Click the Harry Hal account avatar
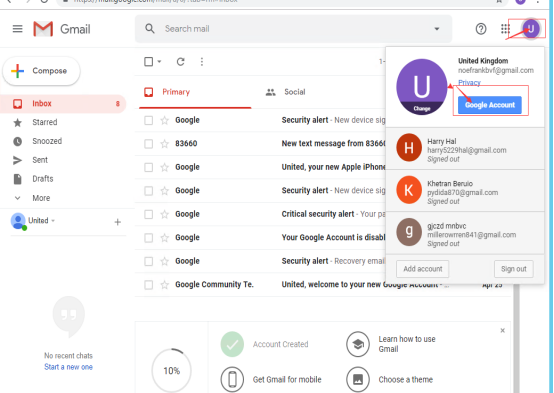Screen dimensions: 554x393 point(409,148)
